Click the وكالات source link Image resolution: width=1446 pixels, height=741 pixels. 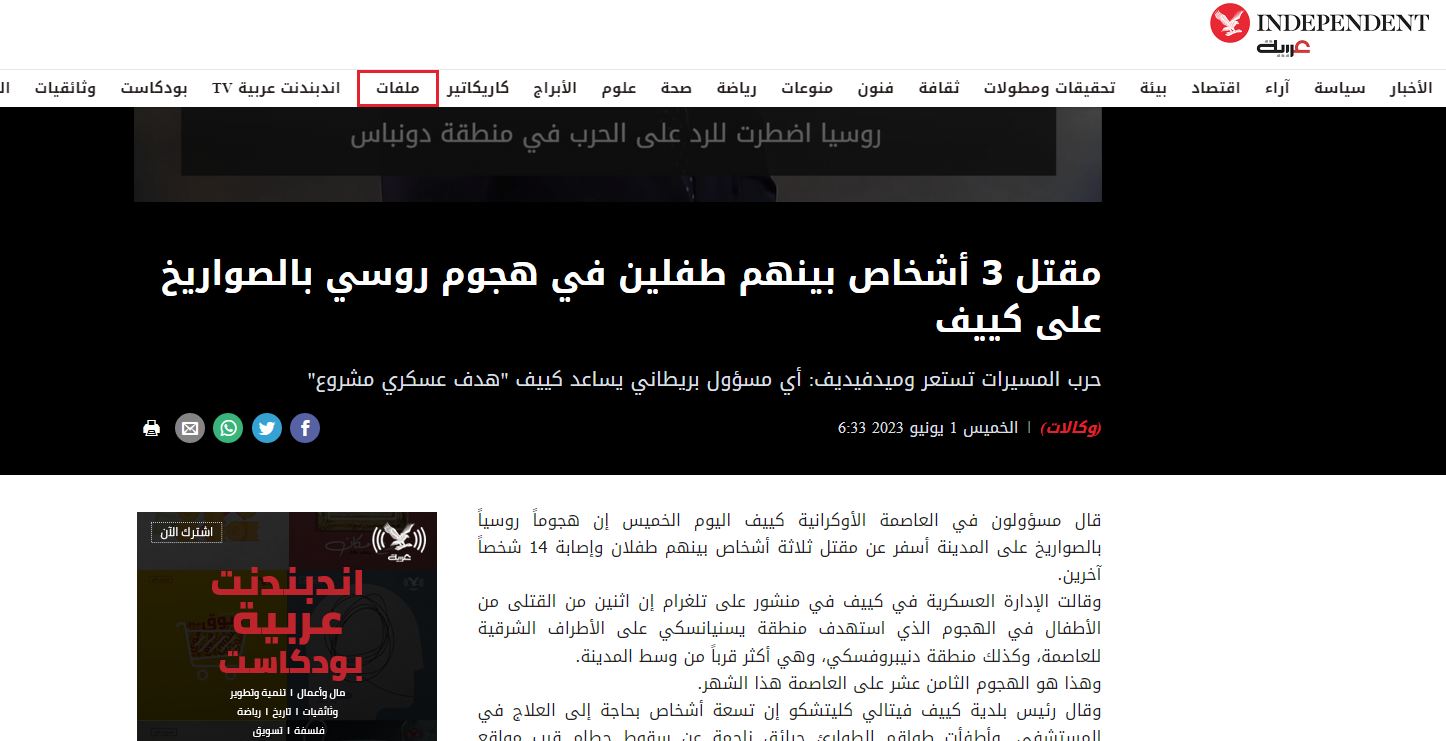[1070, 428]
